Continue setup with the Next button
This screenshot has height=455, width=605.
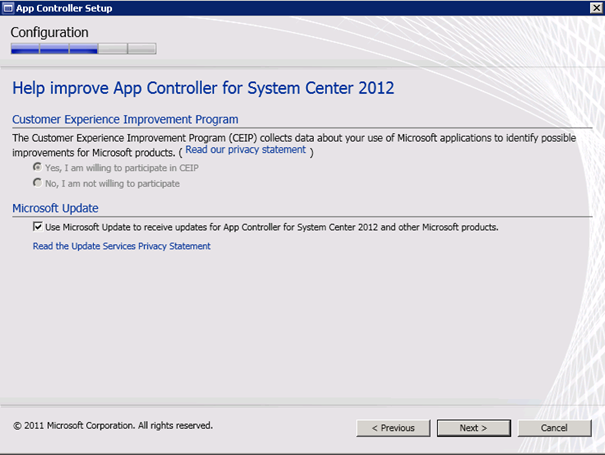click(x=474, y=428)
